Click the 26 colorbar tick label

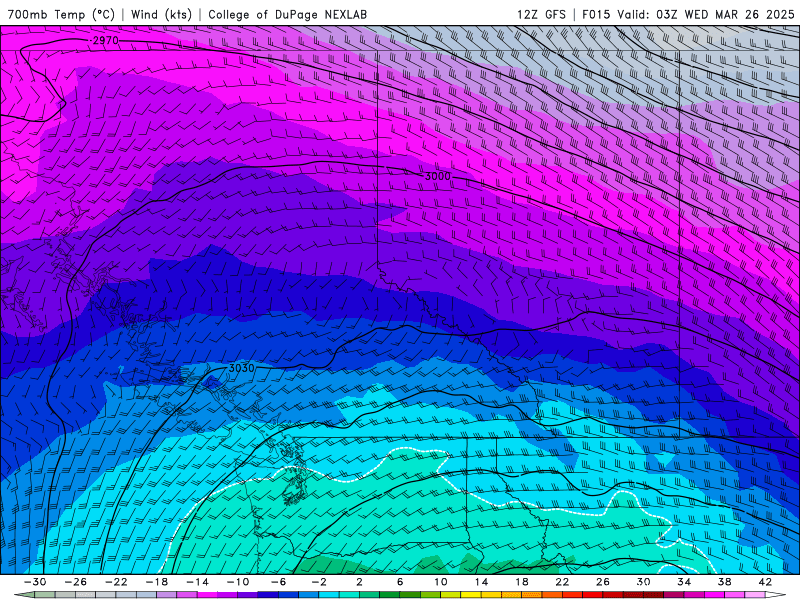603,582
